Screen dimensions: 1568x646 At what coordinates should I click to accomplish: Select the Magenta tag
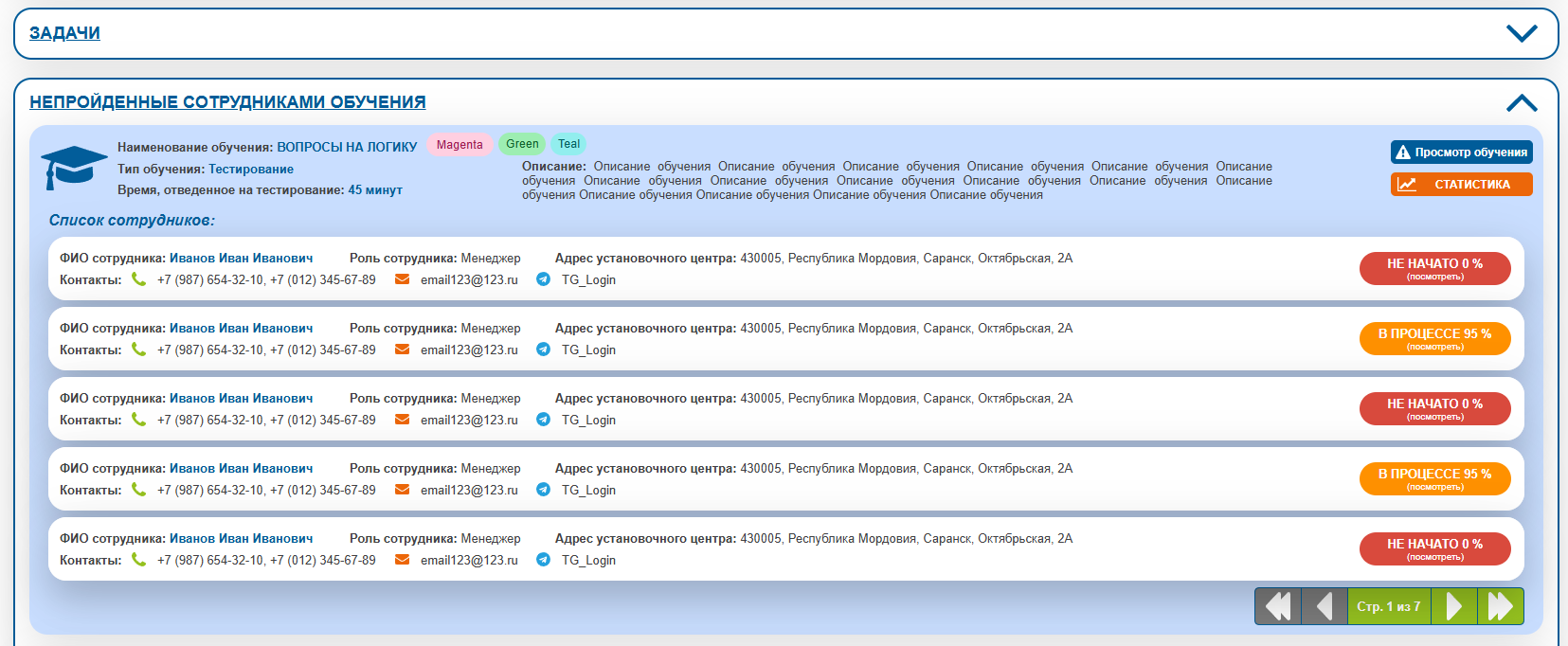(460, 145)
